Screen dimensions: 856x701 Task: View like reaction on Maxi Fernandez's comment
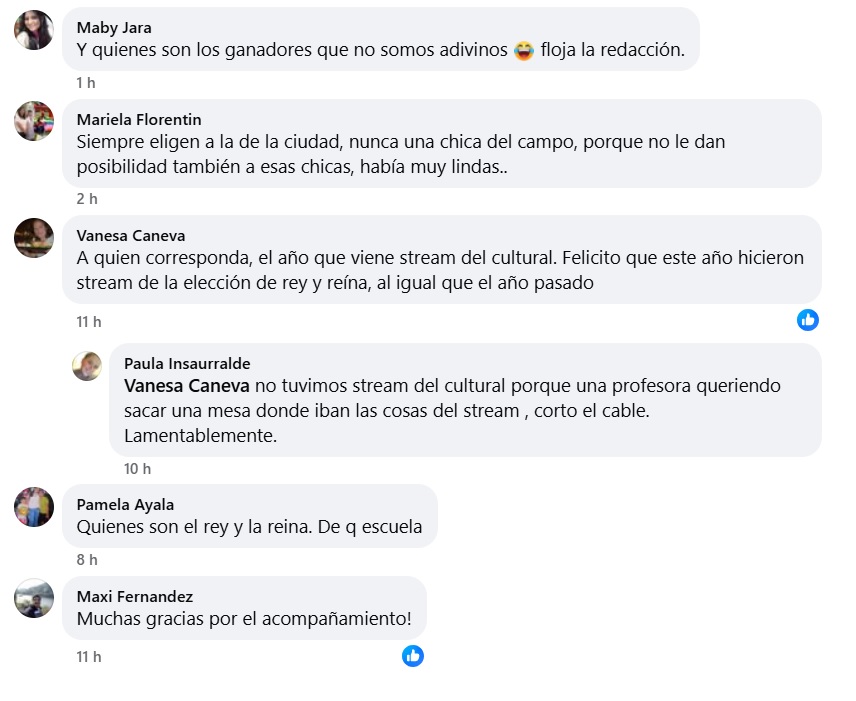412,656
